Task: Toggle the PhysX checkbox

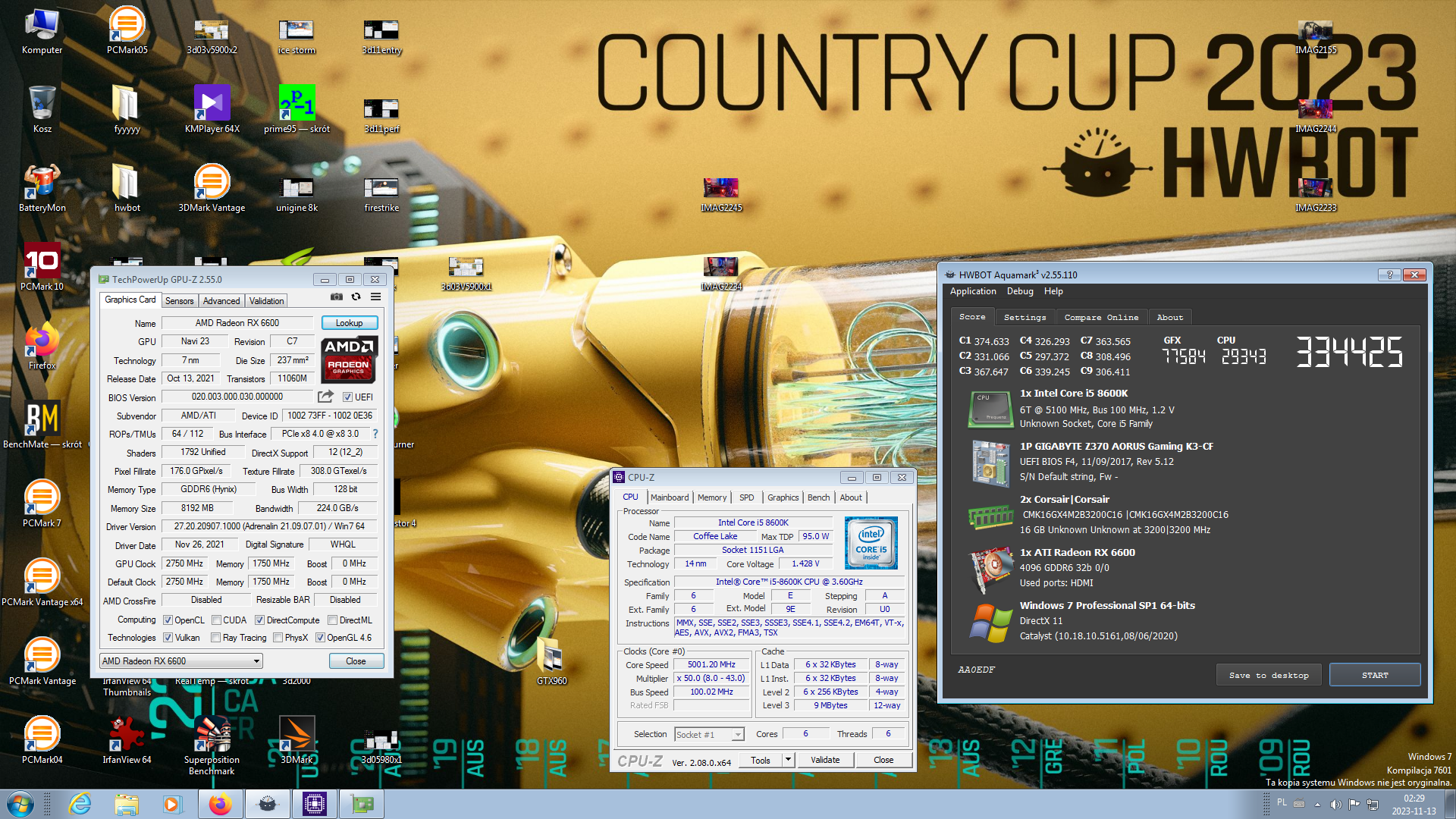Action: point(278,637)
